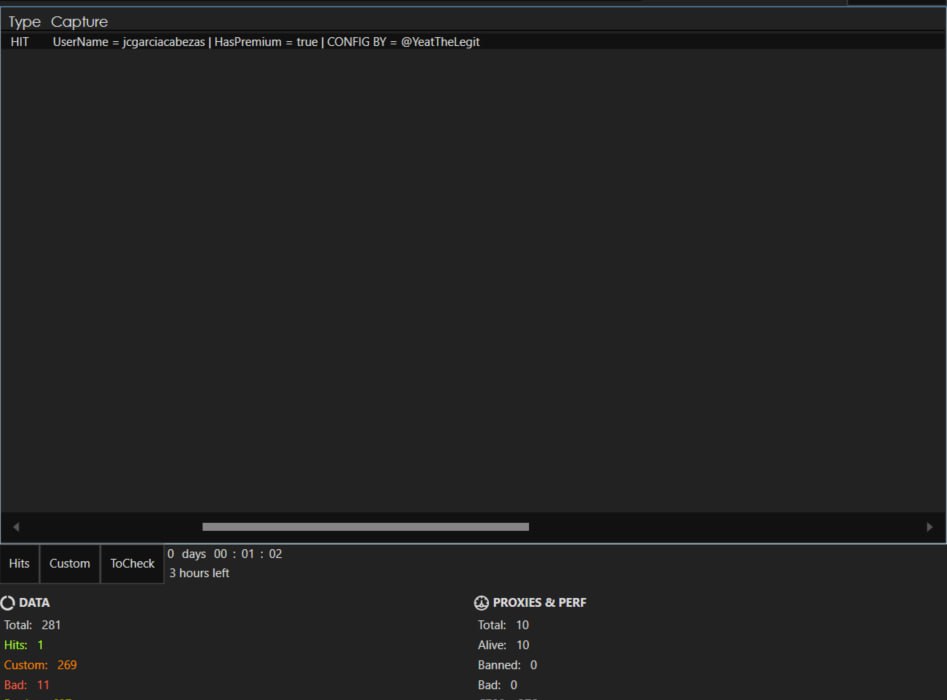Click the horizontal scrollbar thumb
Viewport: 947px width, 700px height.
pos(365,527)
